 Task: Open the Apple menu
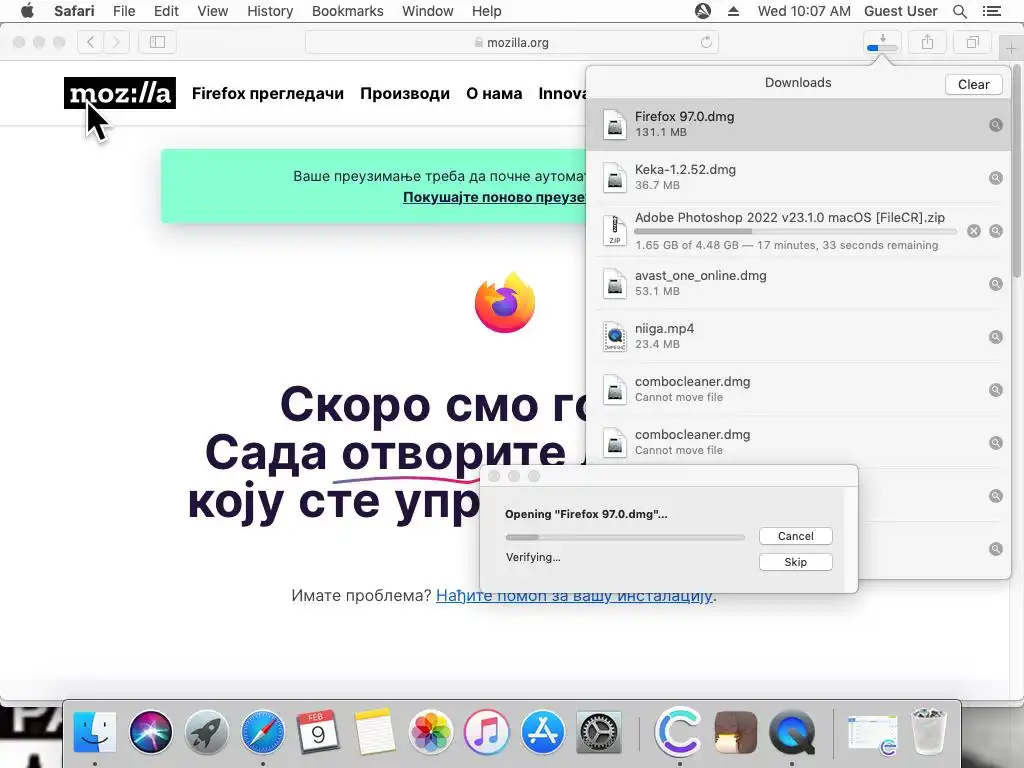(x=27, y=11)
